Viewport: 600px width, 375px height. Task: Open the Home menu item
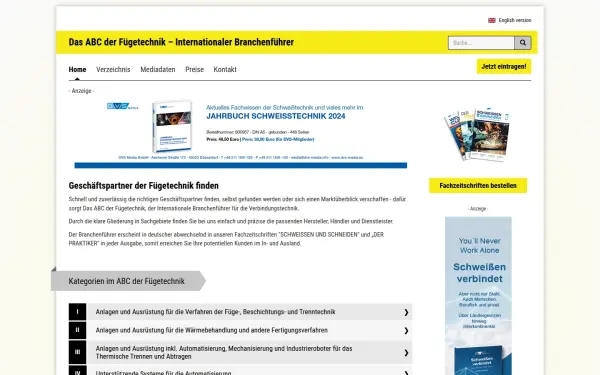(x=77, y=70)
